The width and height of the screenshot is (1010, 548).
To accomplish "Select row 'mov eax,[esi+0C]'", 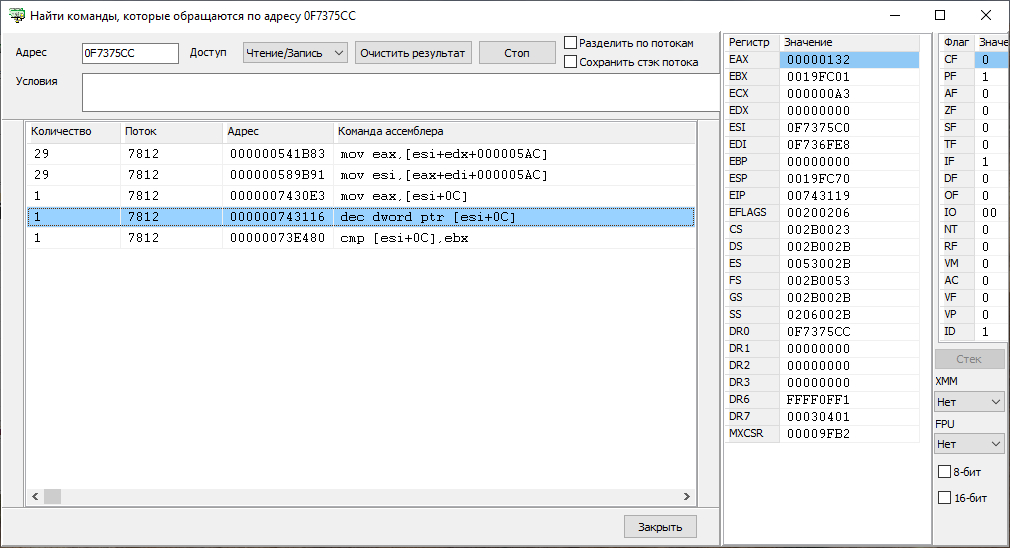I will click(361, 196).
